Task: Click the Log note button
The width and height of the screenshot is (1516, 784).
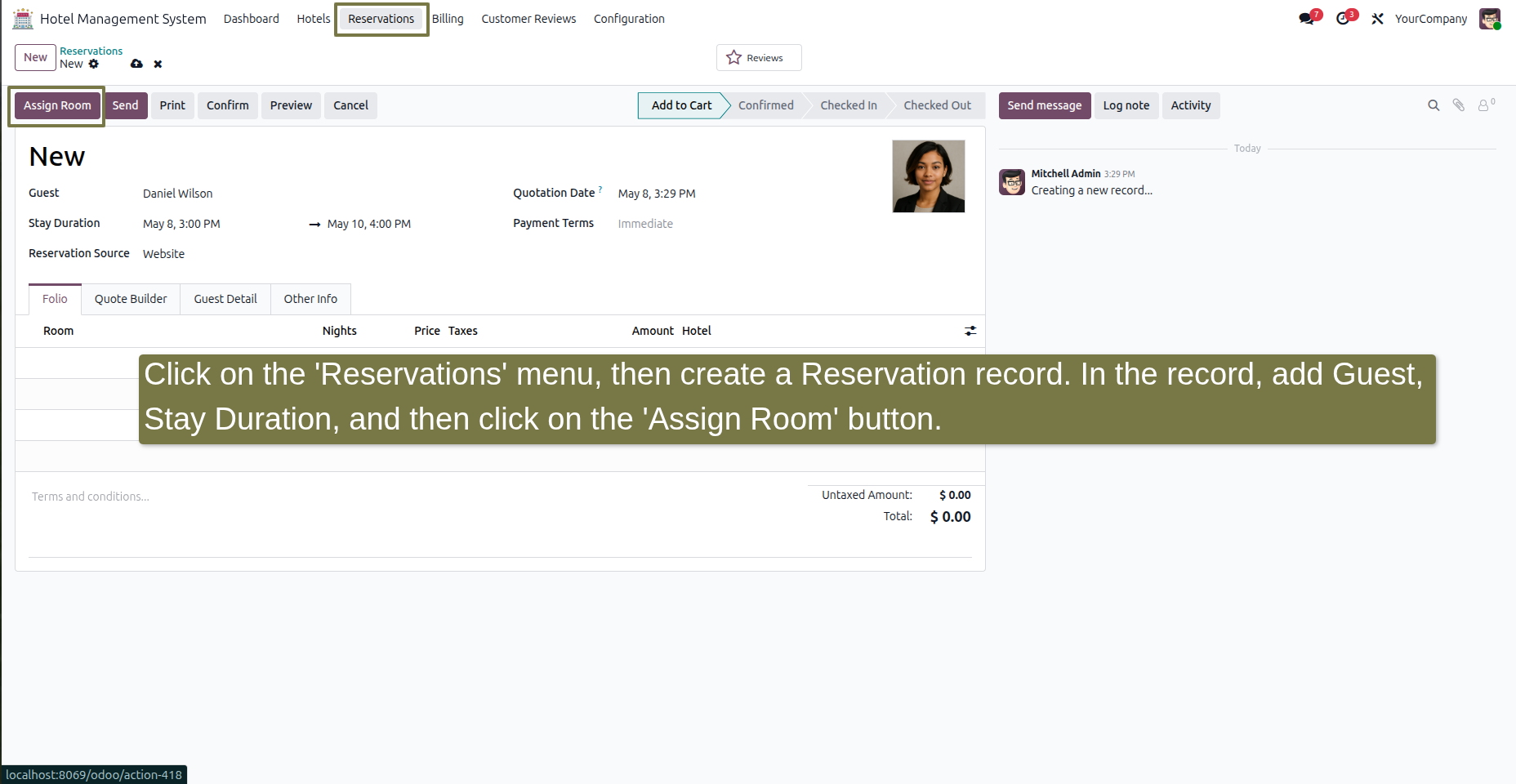Action: coord(1126,105)
